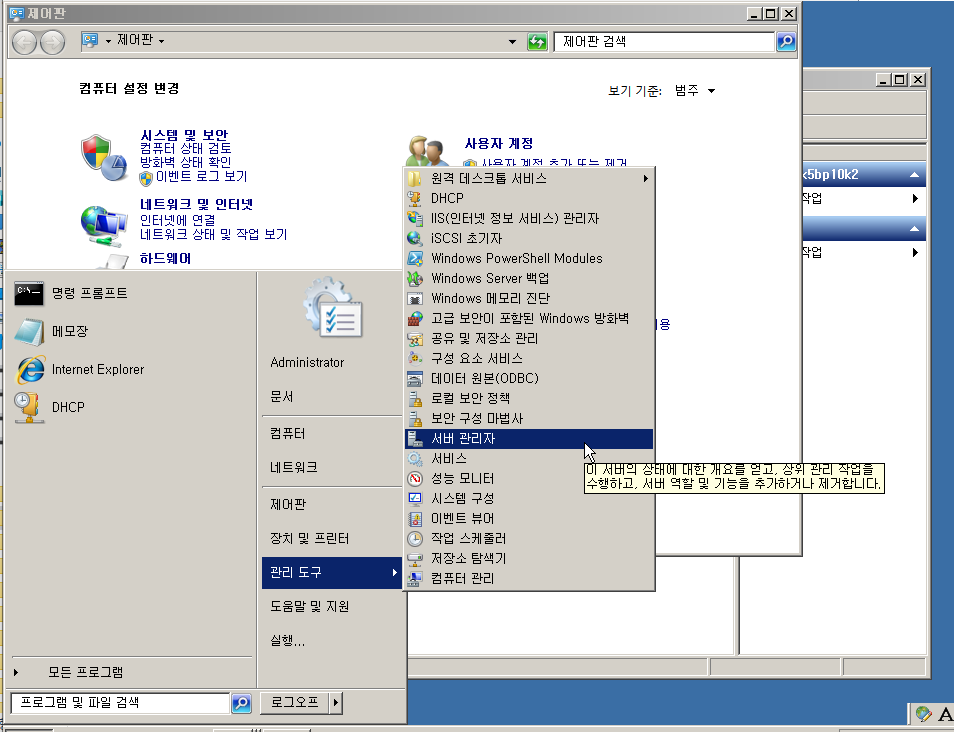
Task: Click the Windows 메모리 진단 icon
Action: [415, 299]
